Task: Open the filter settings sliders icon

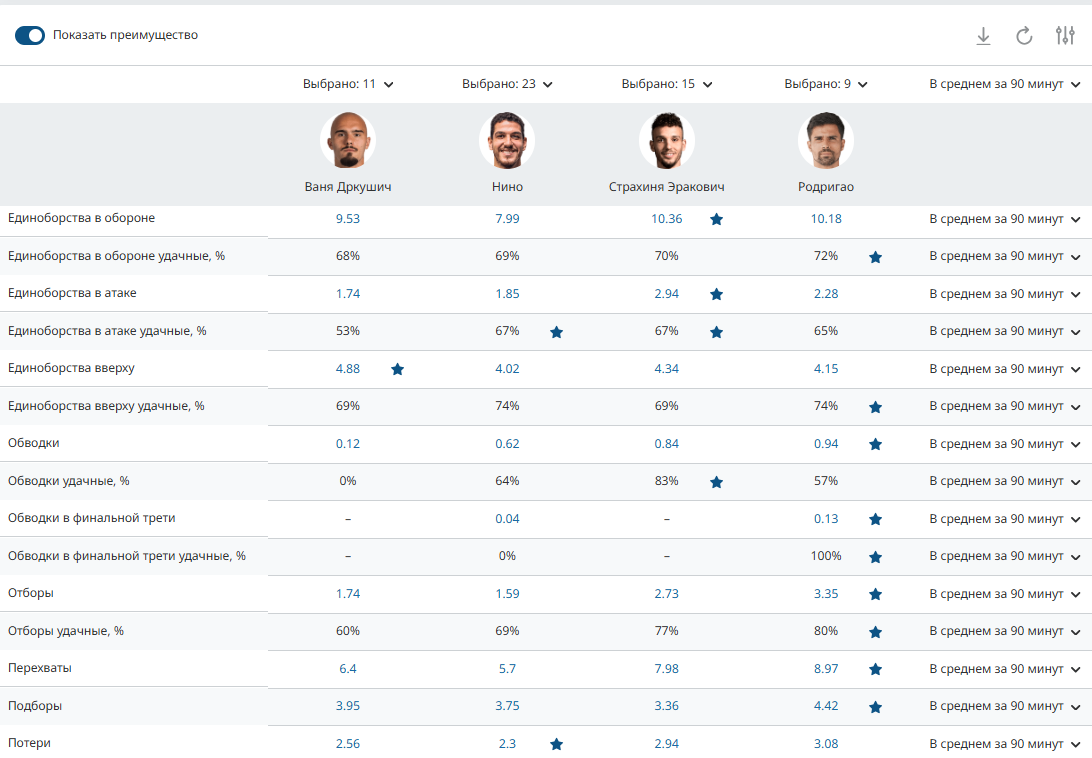Action: (1065, 36)
